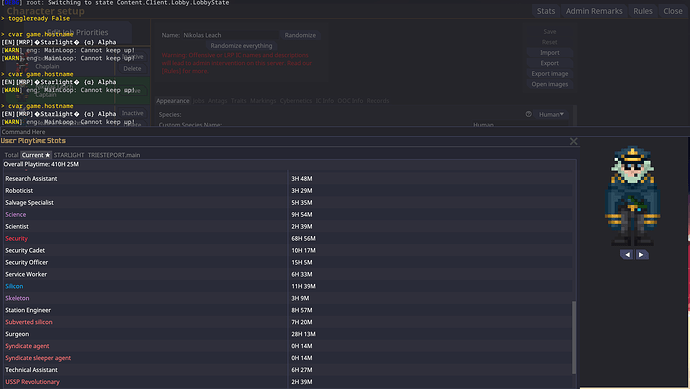Open the Records tab
This screenshot has width=690, height=389.
tap(378, 101)
